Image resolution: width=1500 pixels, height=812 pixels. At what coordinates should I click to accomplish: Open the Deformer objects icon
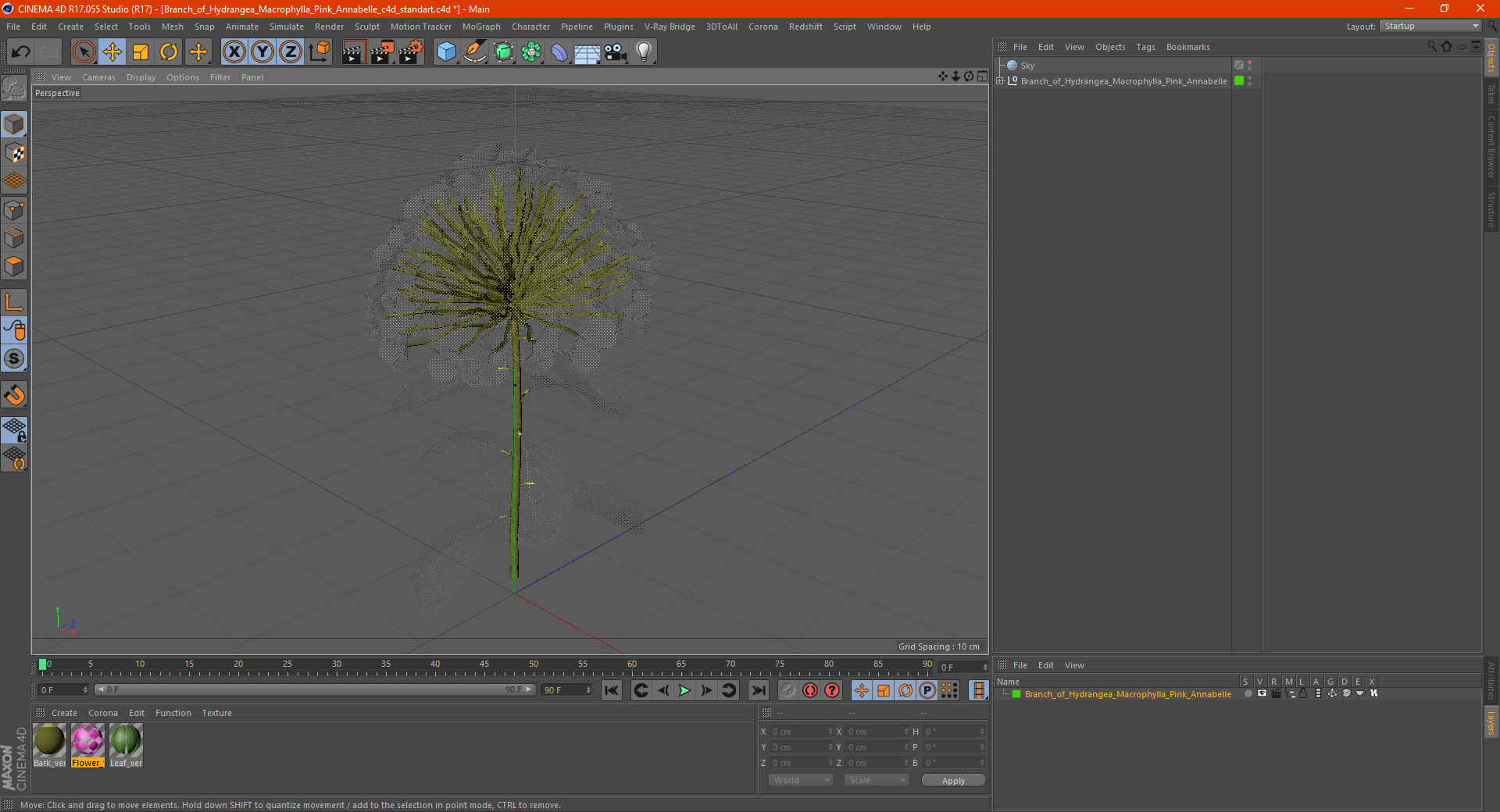tap(559, 52)
